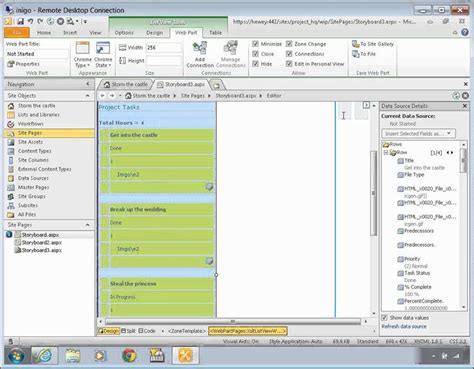474x369 pixels.
Task: Click the Width input field
Action: pos(164,48)
